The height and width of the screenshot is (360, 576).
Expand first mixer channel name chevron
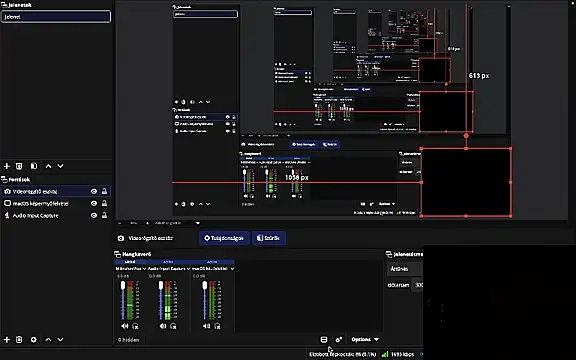[x=144, y=269]
